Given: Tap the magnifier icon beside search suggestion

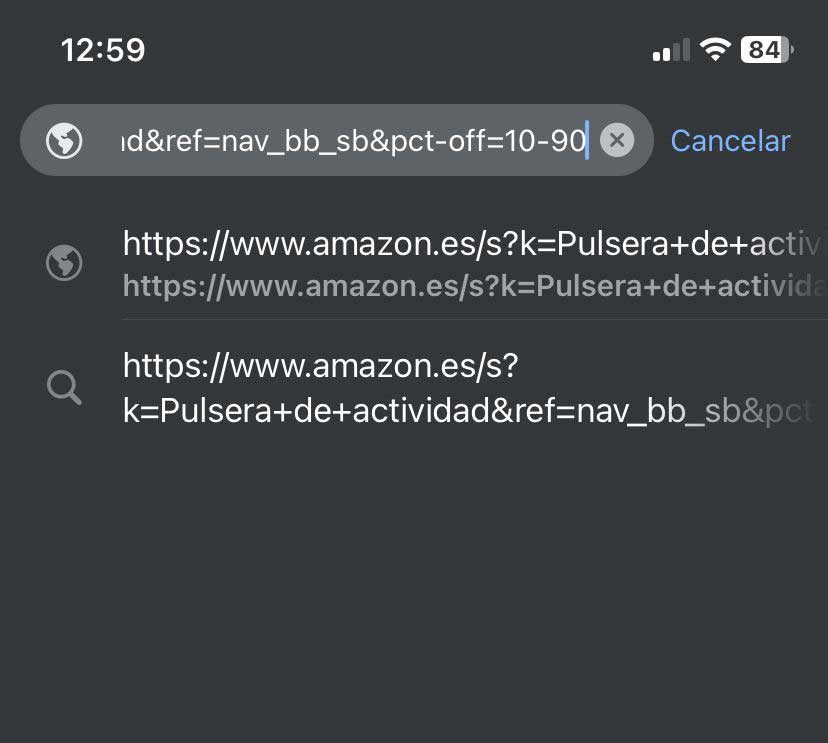Looking at the screenshot, I should [64, 387].
